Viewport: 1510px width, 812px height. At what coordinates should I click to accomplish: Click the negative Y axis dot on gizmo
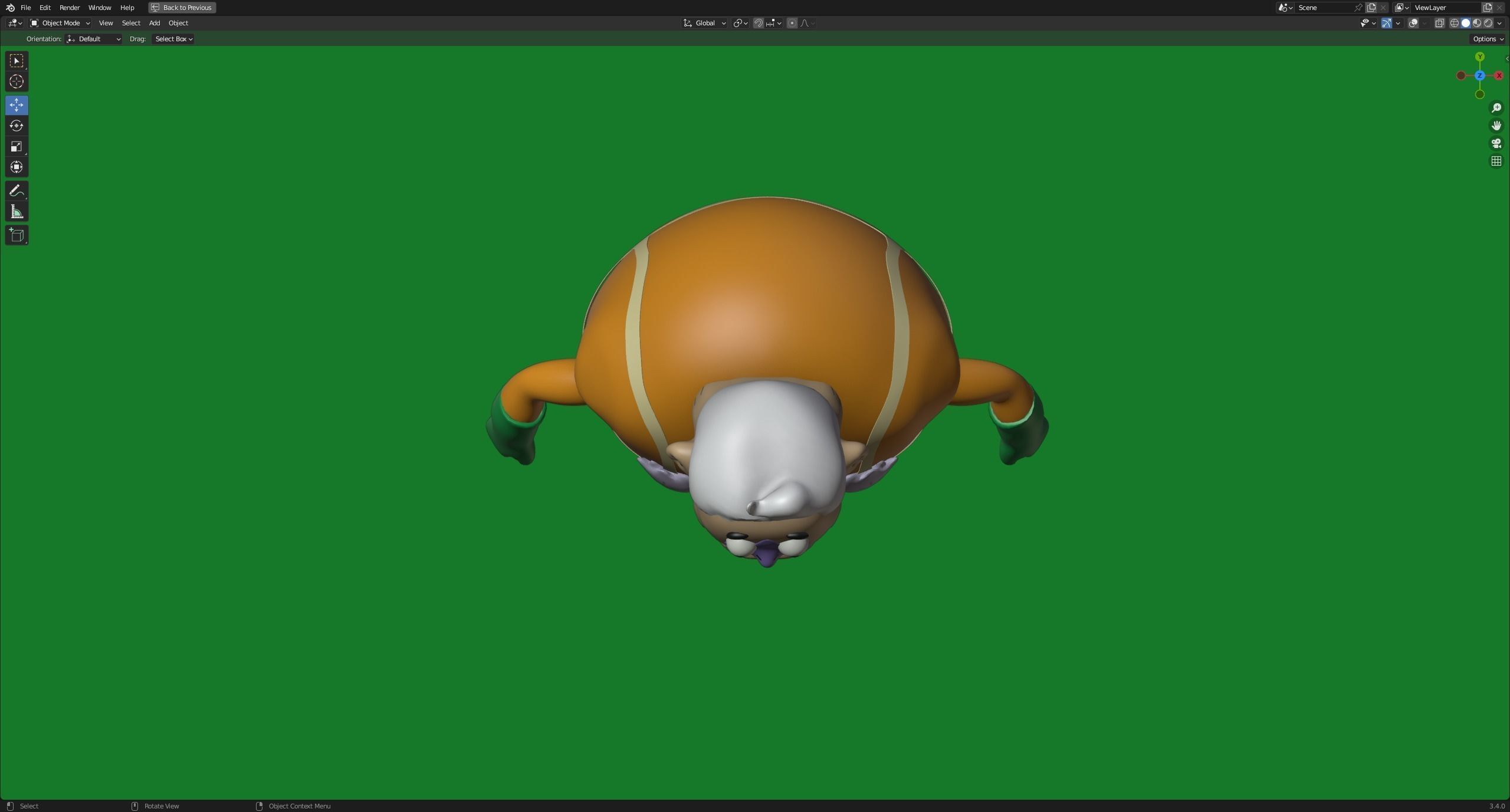point(1479,94)
